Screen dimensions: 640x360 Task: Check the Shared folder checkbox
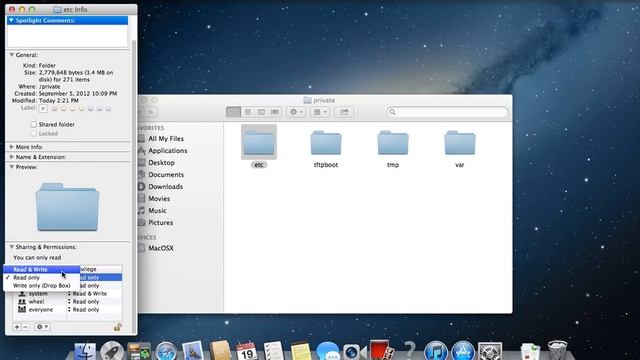click(33, 124)
